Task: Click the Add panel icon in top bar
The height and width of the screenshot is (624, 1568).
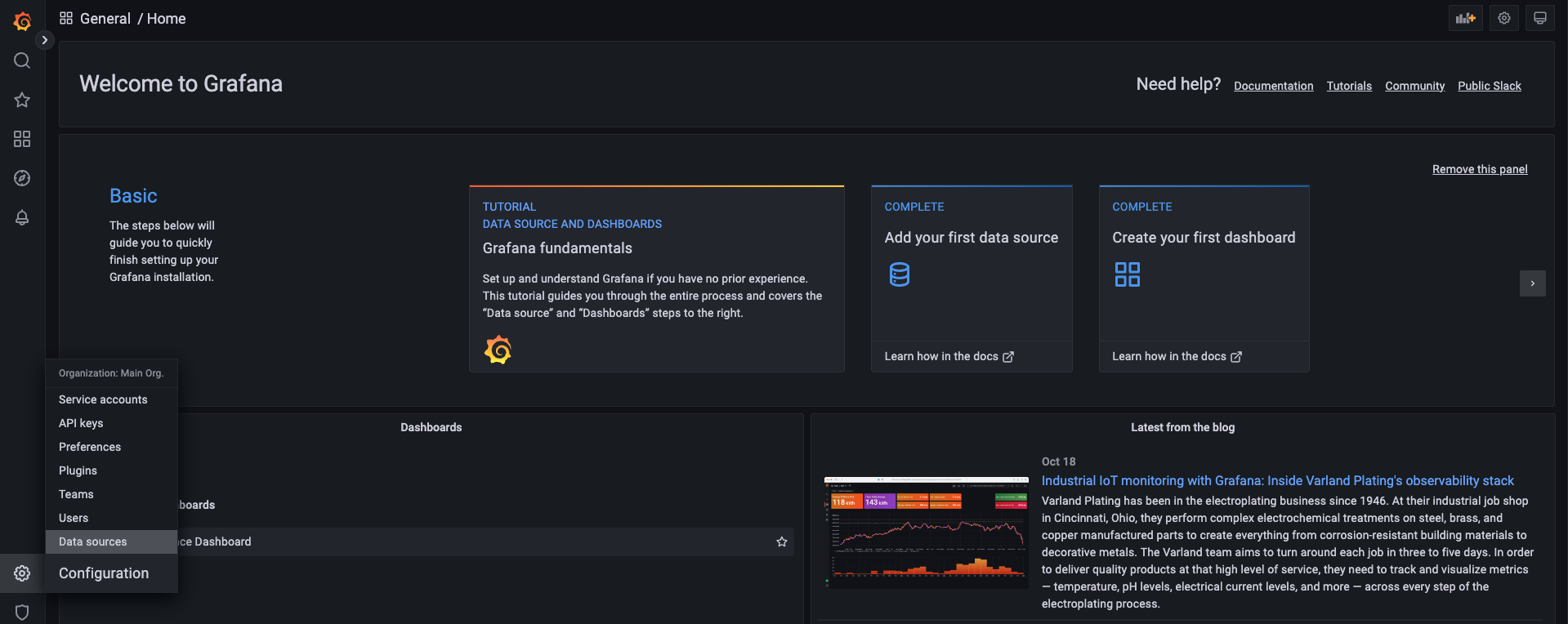Action: point(1465,18)
